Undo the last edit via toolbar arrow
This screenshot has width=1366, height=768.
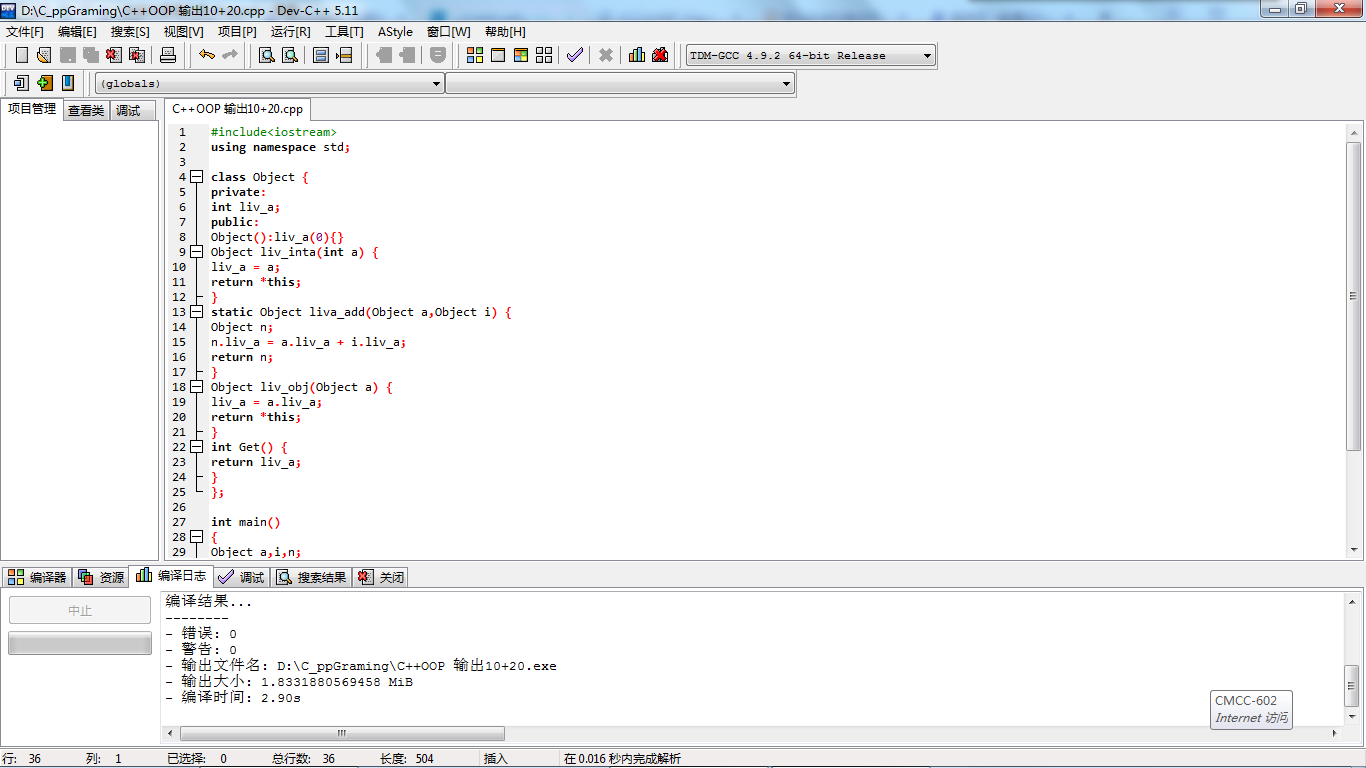click(x=206, y=55)
